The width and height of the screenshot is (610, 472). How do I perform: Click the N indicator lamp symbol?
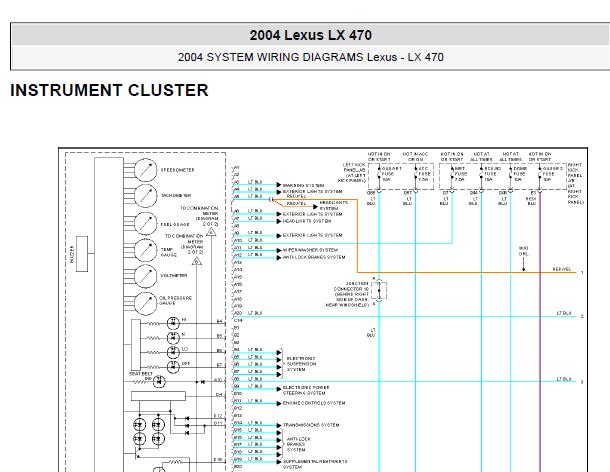point(173,337)
